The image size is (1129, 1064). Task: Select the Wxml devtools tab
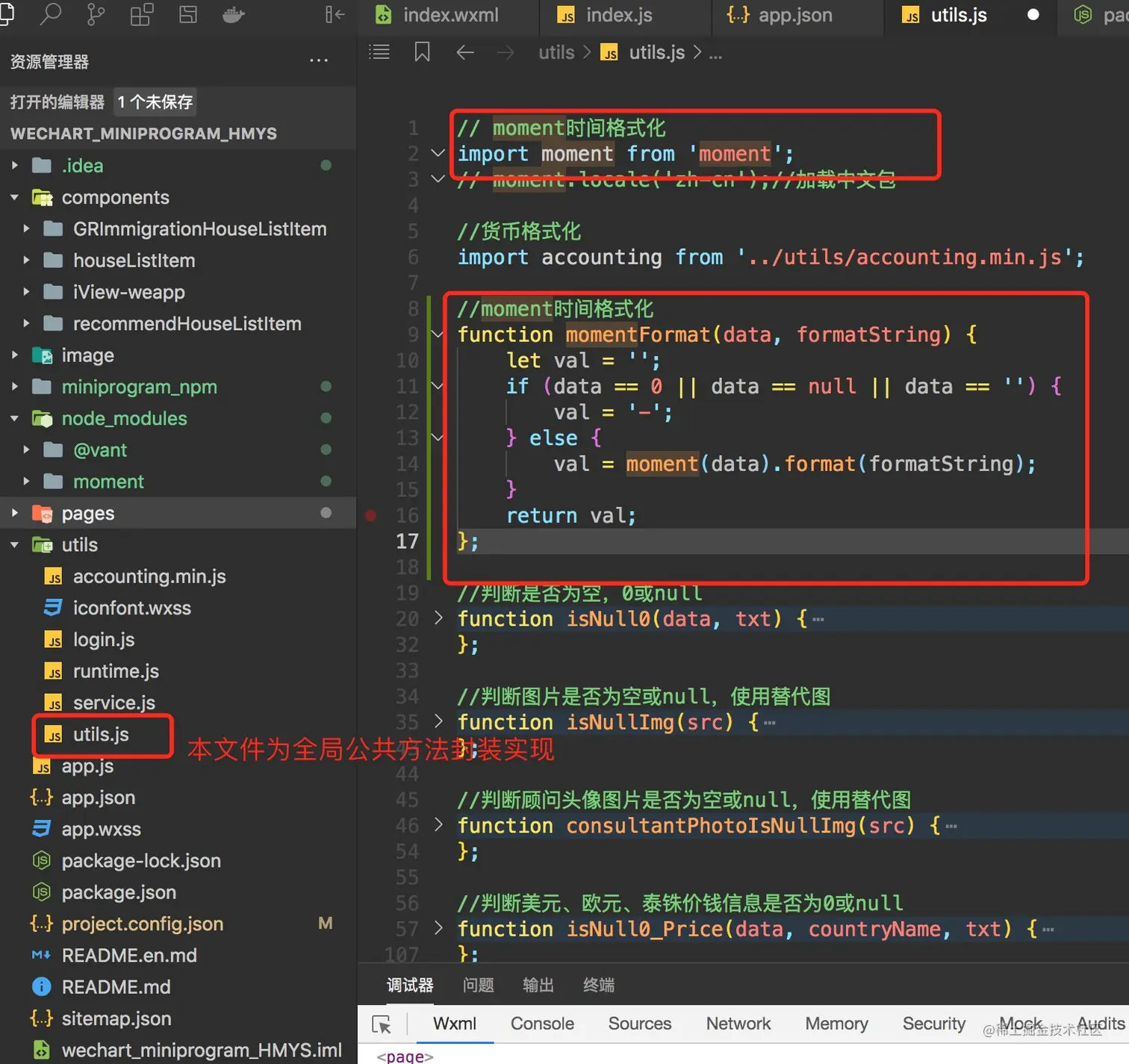tap(454, 1024)
